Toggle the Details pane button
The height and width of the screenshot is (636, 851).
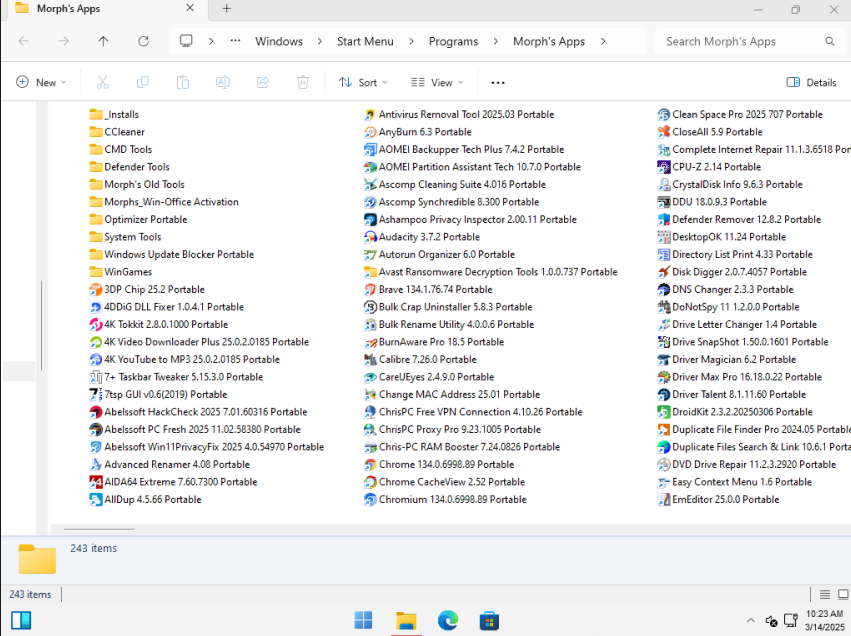pyautogui.click(x=811, y=82)
